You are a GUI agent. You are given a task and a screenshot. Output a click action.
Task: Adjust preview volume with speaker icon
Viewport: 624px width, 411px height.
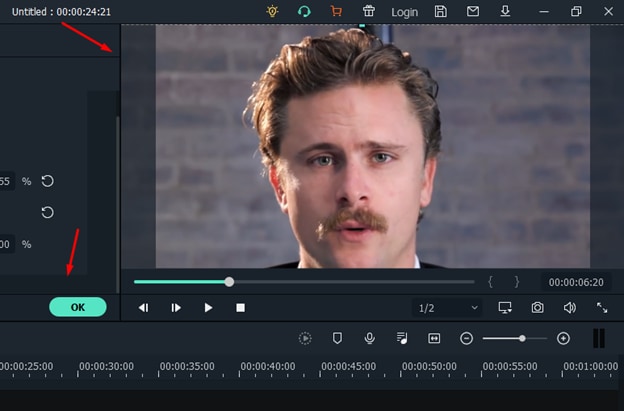click(x=569, y=308)
